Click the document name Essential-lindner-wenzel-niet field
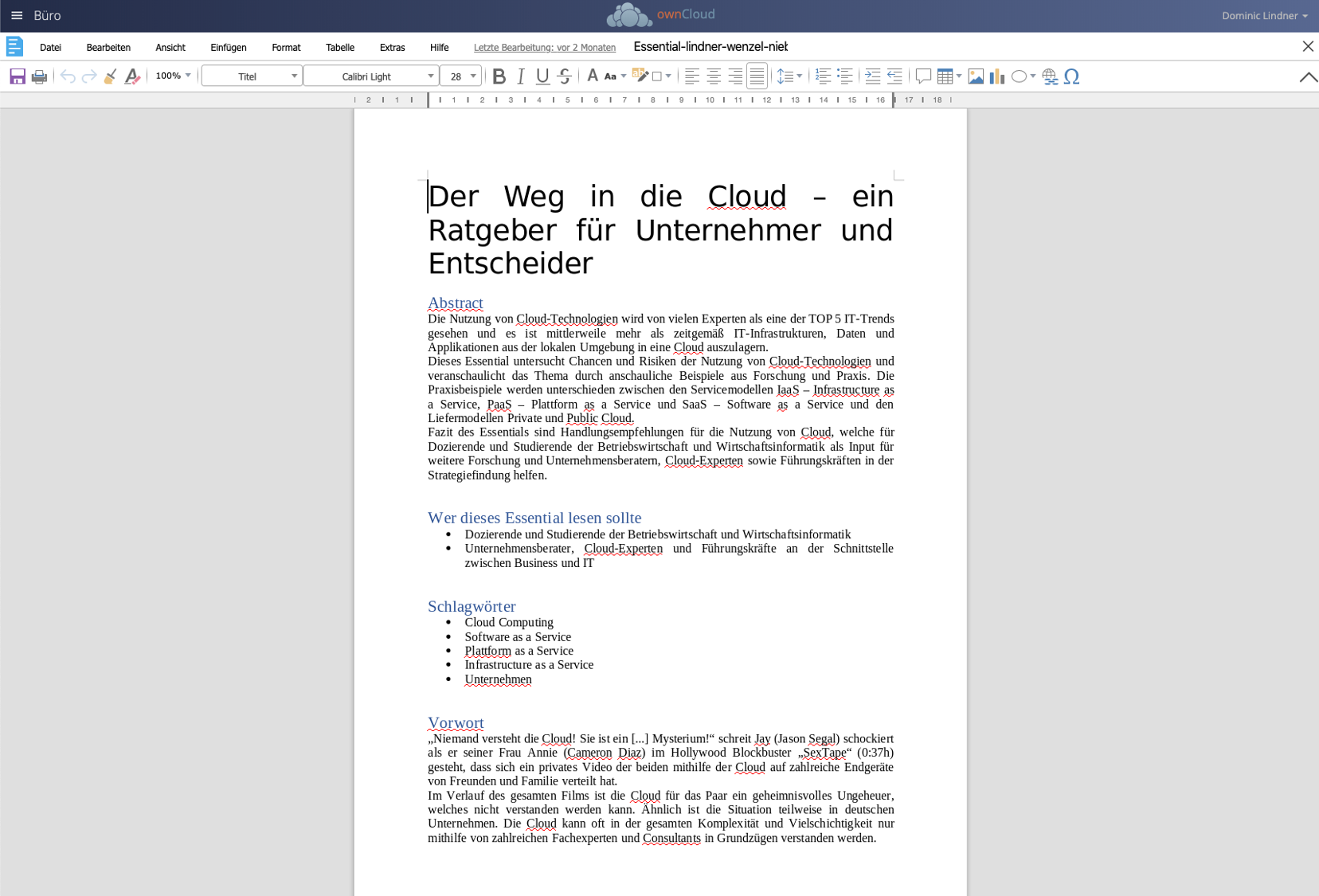1319x896 pixels. (710, 47)
